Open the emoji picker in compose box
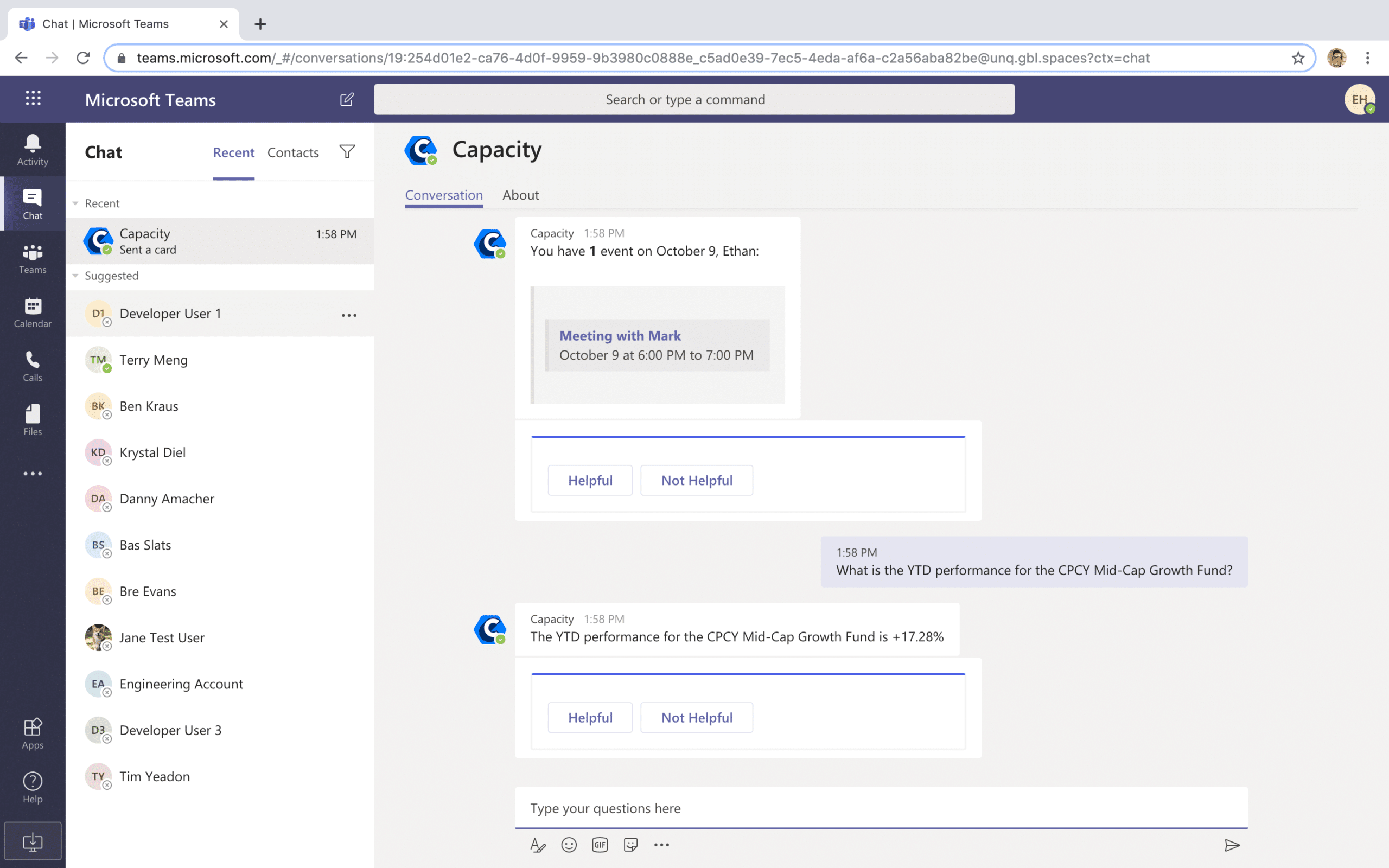The image size is (1389, 868). coord(569,845)
